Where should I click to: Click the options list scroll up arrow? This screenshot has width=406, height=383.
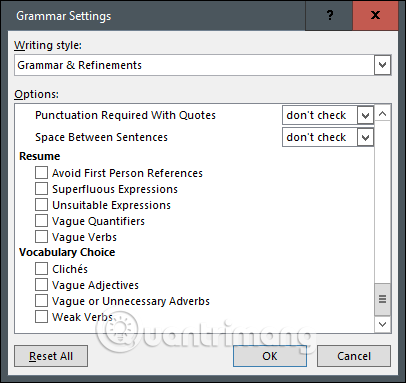point(382,114)
